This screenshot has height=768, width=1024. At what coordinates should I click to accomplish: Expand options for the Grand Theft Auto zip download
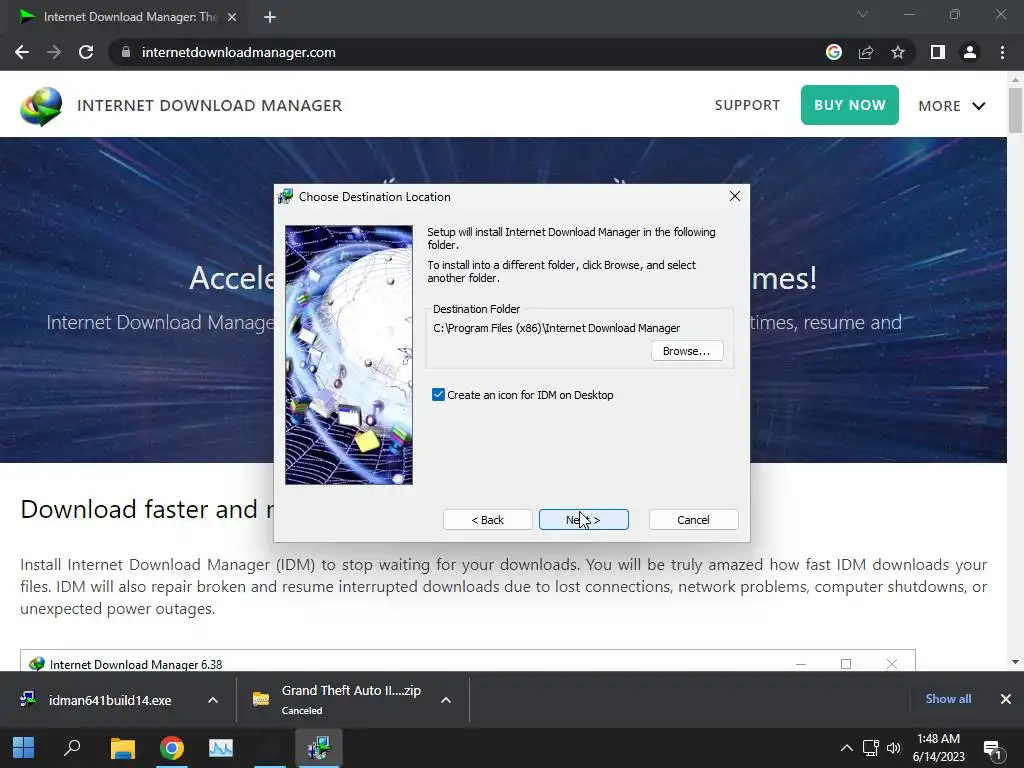446,700
